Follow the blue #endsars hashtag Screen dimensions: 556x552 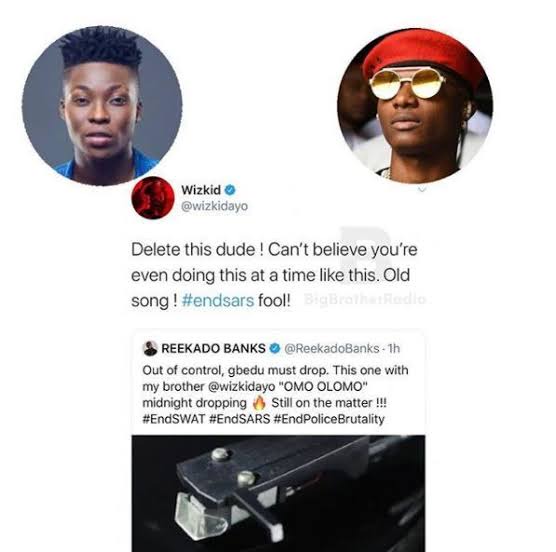coord(218,300)
